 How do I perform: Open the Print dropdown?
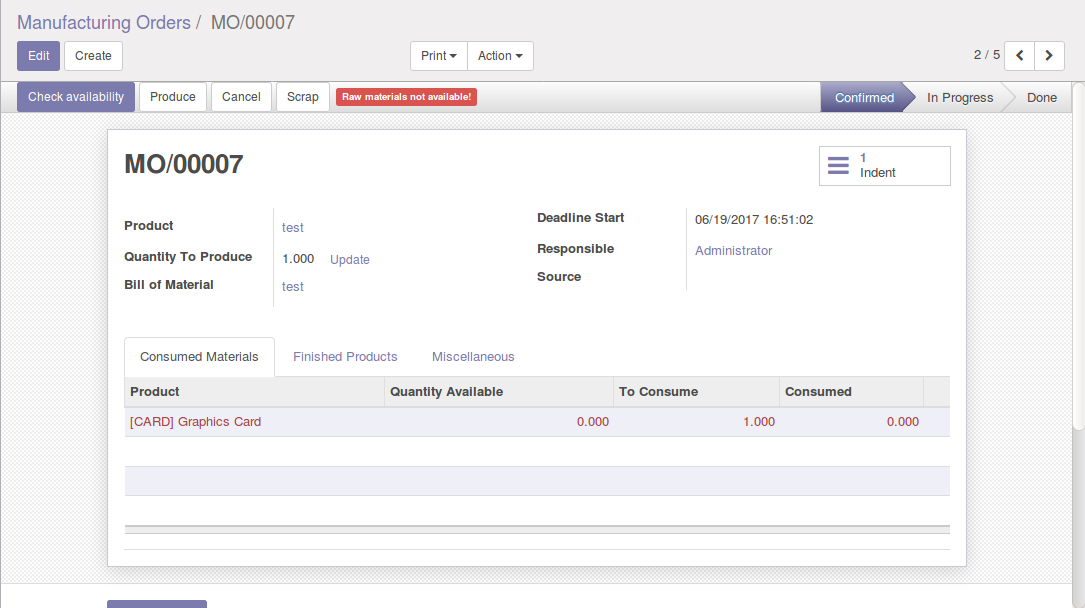(439, 55)
